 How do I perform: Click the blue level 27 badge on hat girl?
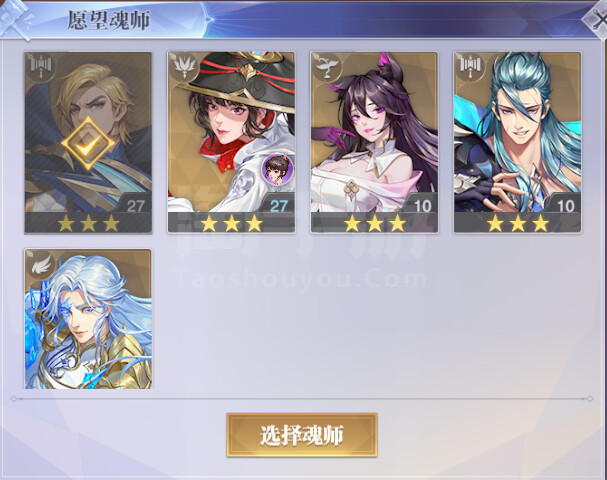pos(278,205)
